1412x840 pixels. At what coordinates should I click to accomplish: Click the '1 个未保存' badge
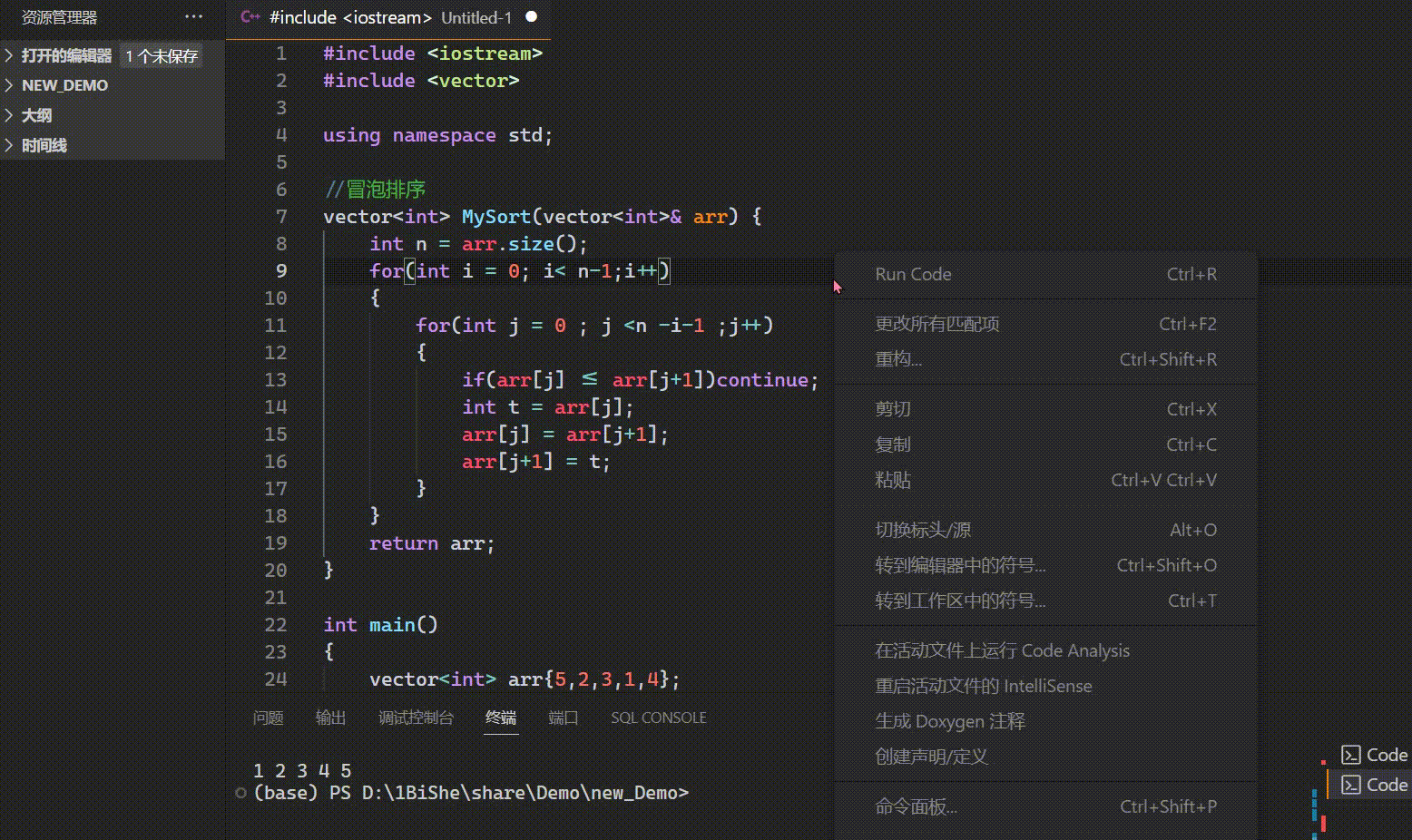point(162,56)
